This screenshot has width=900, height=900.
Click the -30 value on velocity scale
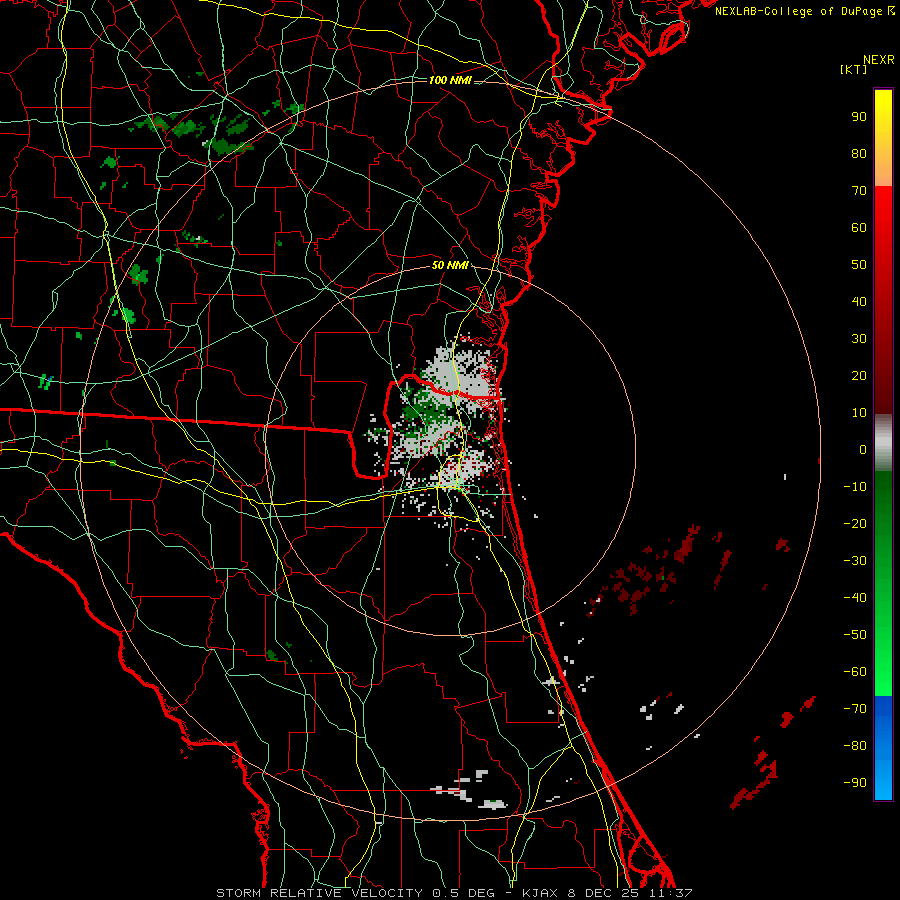point(855,561)
